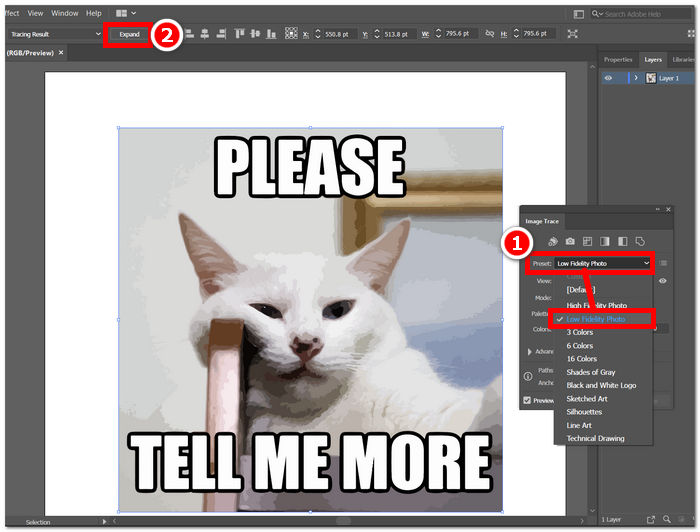
Task: Open the Window menu
Action: tap(64, 13)
